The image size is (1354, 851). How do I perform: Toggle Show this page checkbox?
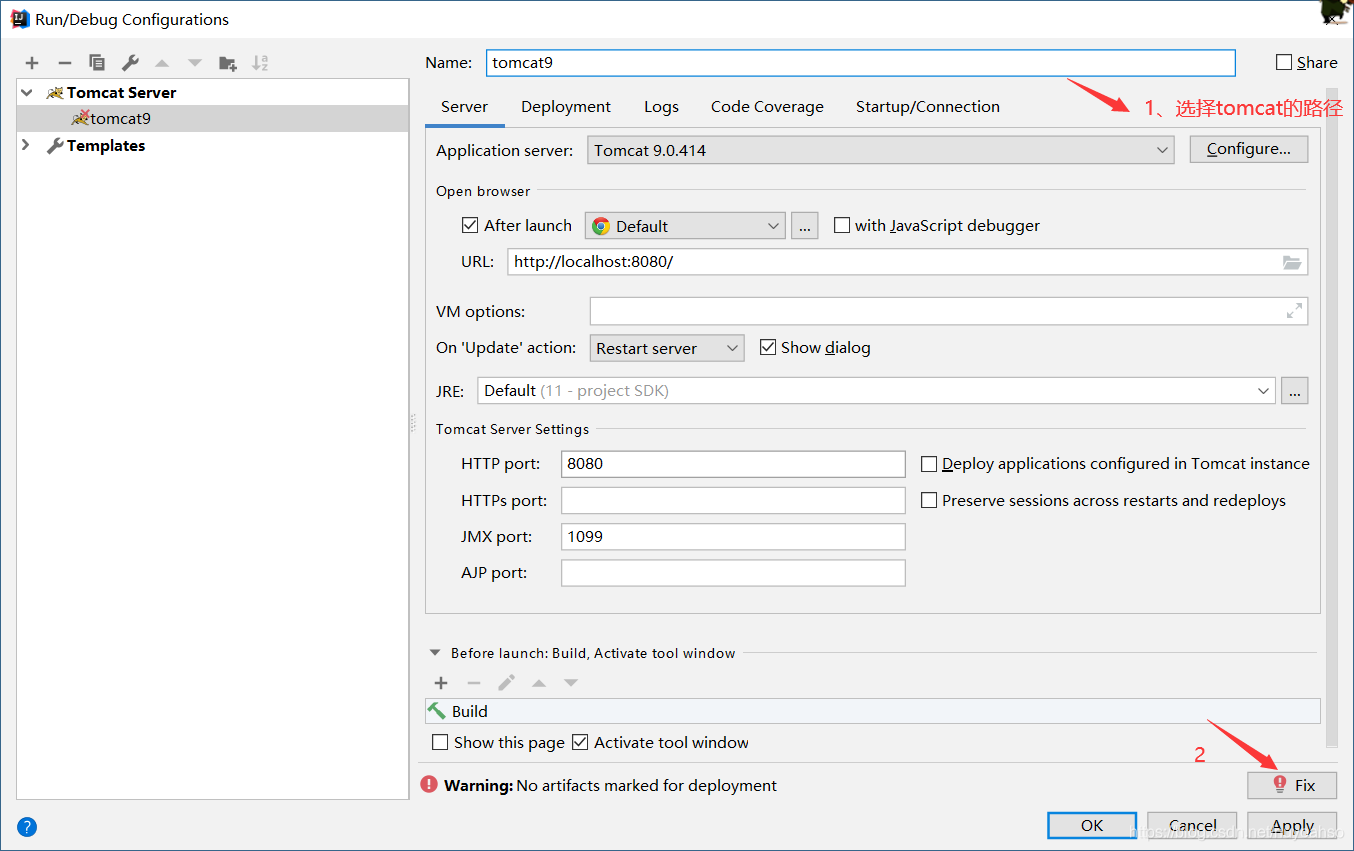(440, 742)
